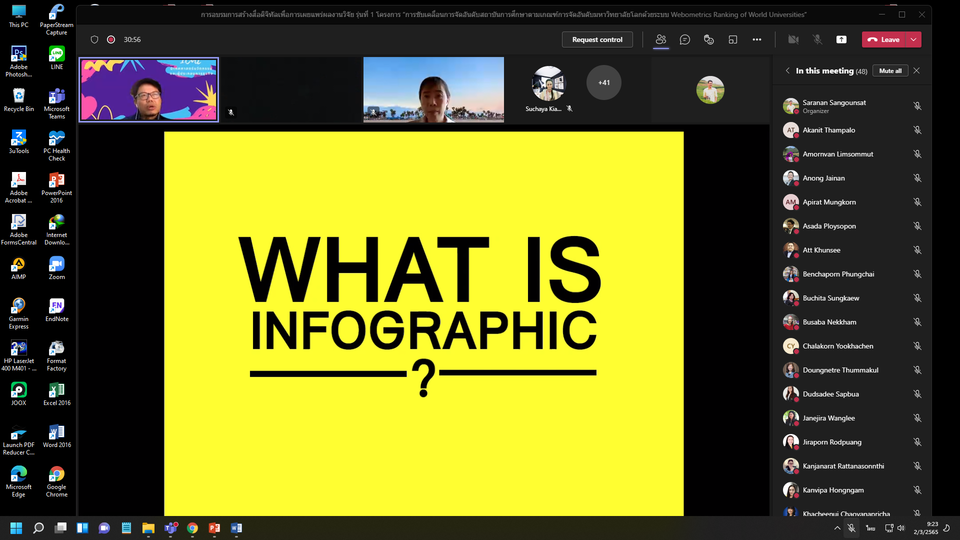The image size is (960, 540).
Task: Click the mic icon for Amornvan Limsommut
Action: tap(917, 154)
